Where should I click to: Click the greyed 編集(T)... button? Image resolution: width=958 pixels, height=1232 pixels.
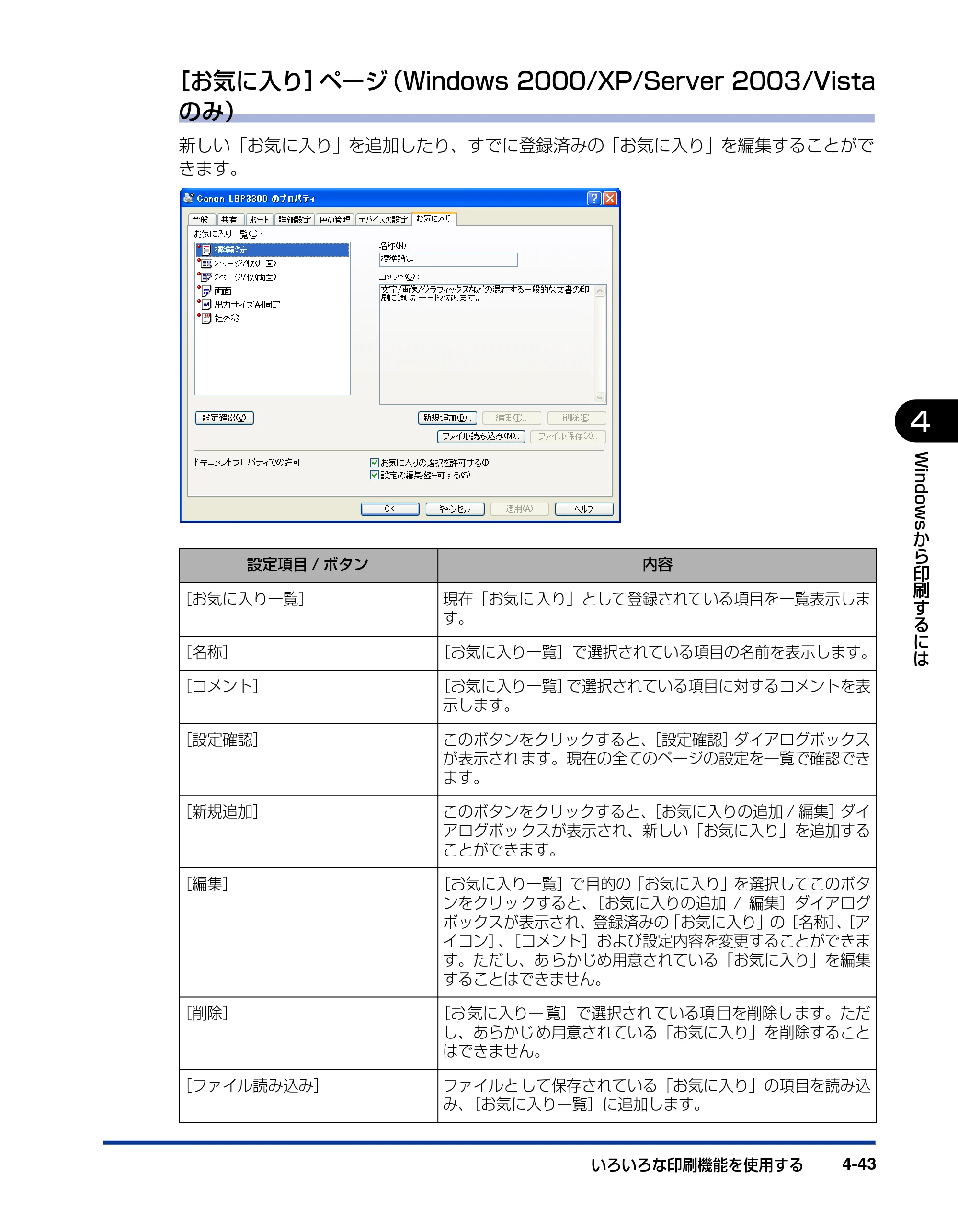(512, 418)
